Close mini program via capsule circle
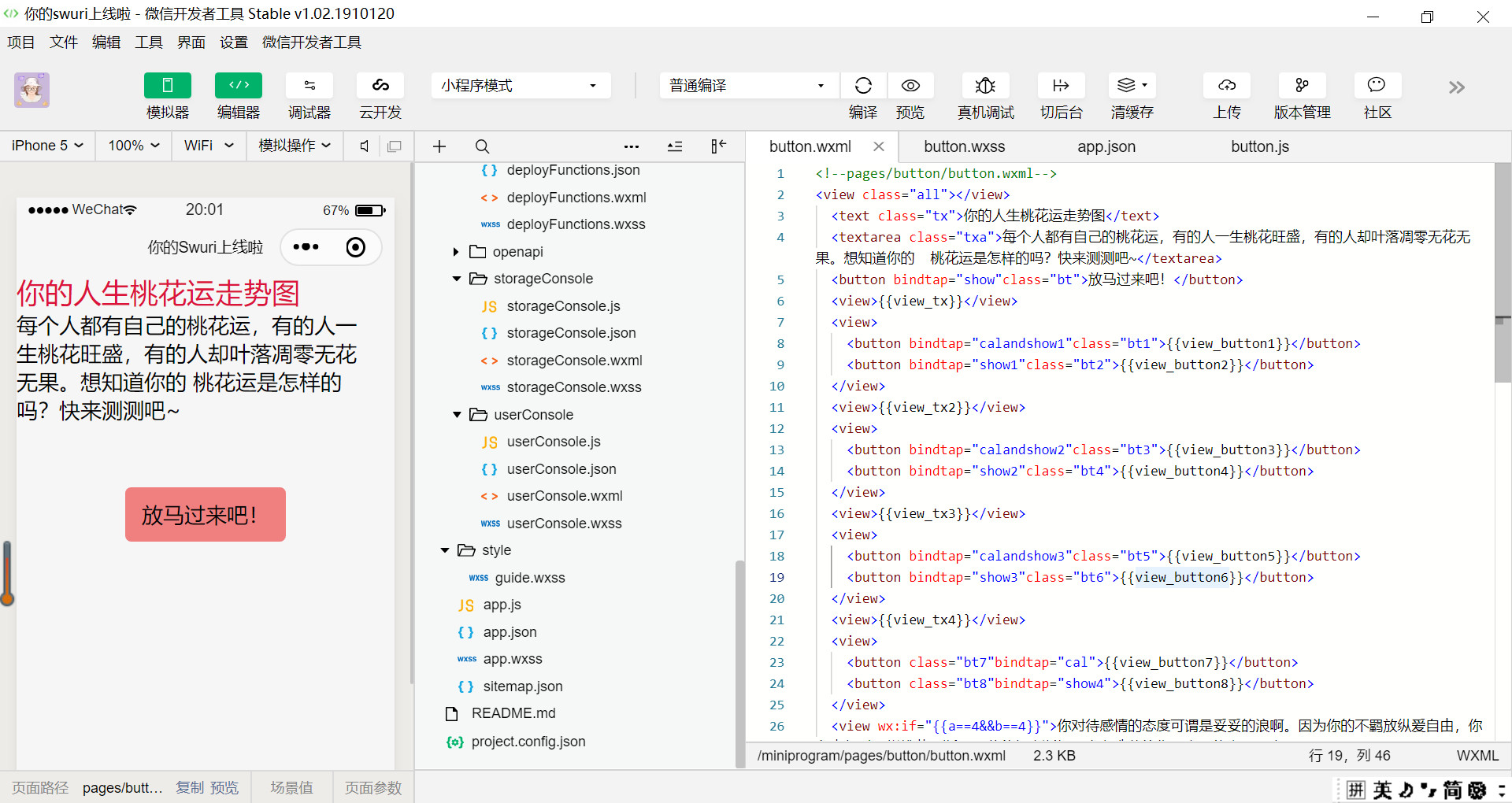This screenshot has width=1512, height=803. coord(356,247)
